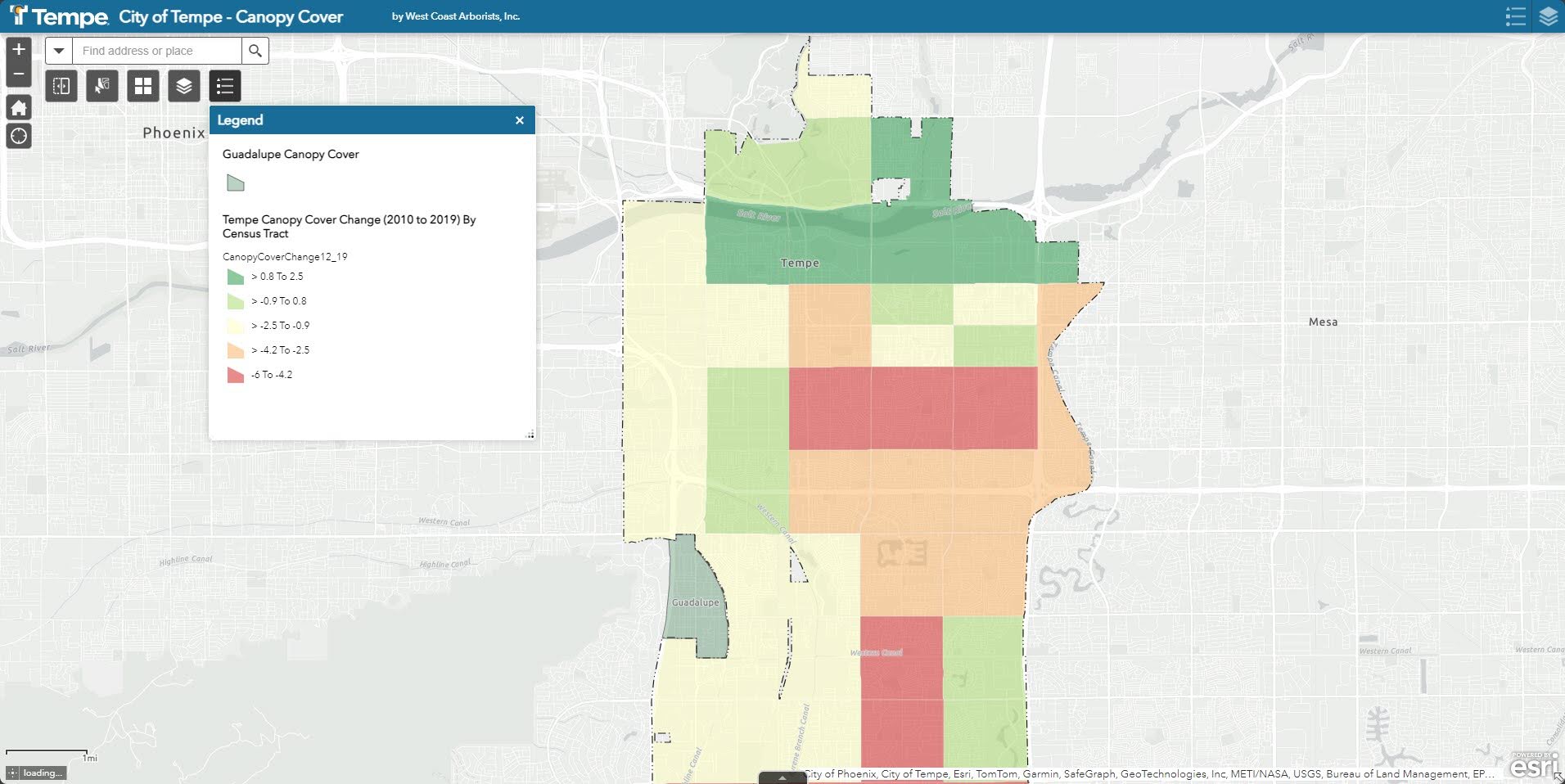Close the Legend panel
The width and height of the screenshot is (1565, 784).
tap(519, 120)
